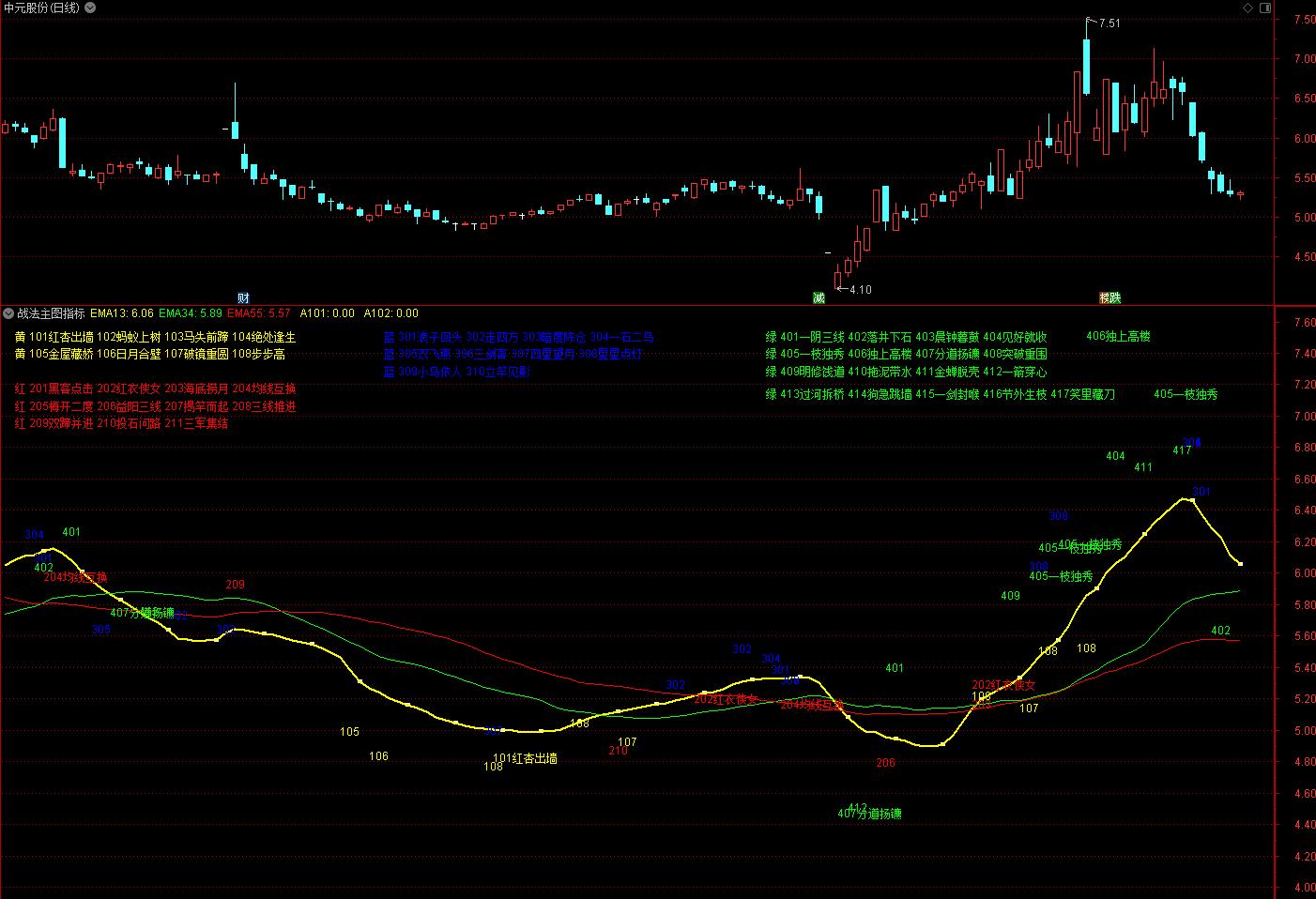Click the 404 green signal label

click(x=1115, y=456)
